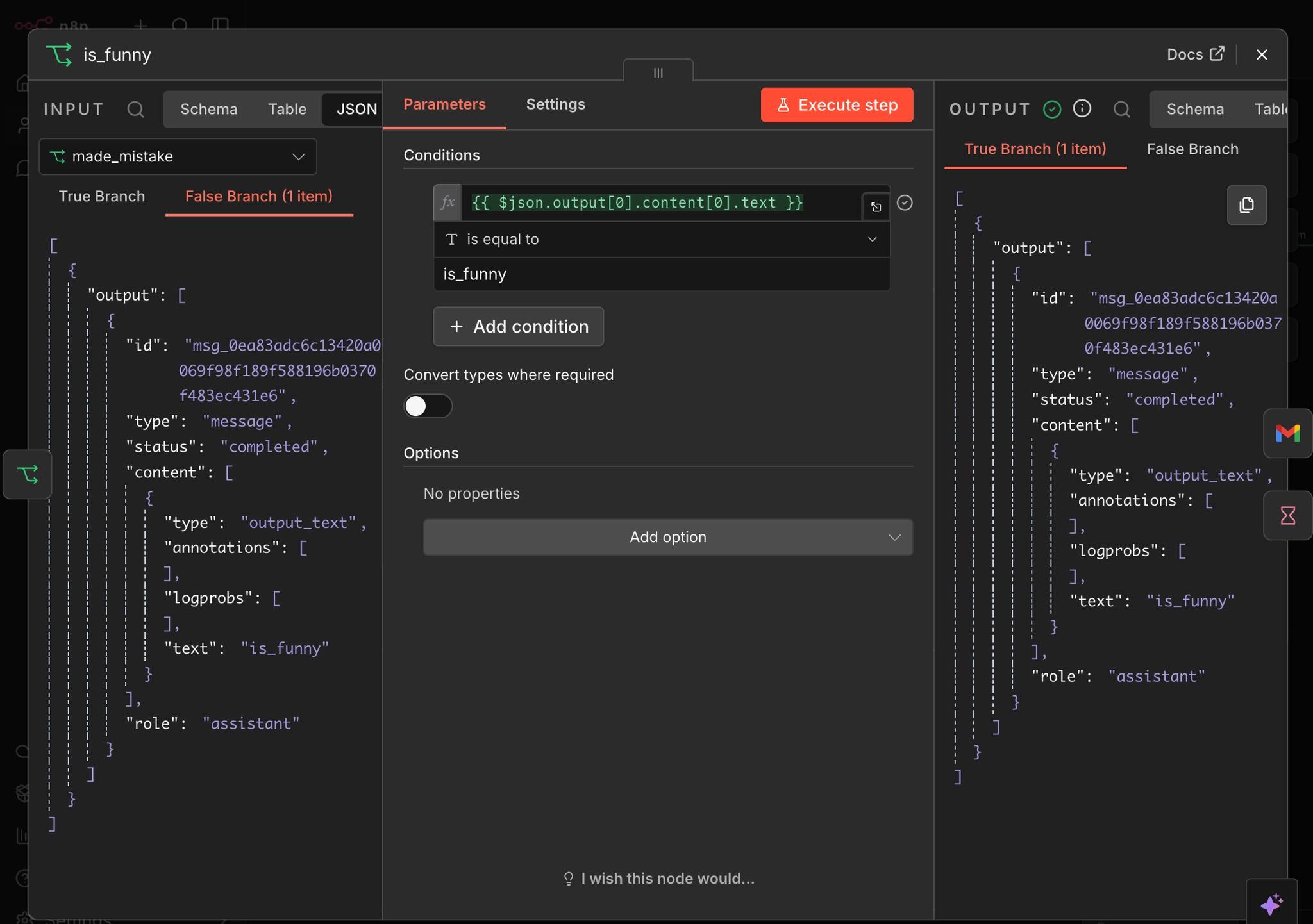This screenshot has height=924, width=1313.
Task: Click 'I wish this node would...' link
Action: (659, 879)
